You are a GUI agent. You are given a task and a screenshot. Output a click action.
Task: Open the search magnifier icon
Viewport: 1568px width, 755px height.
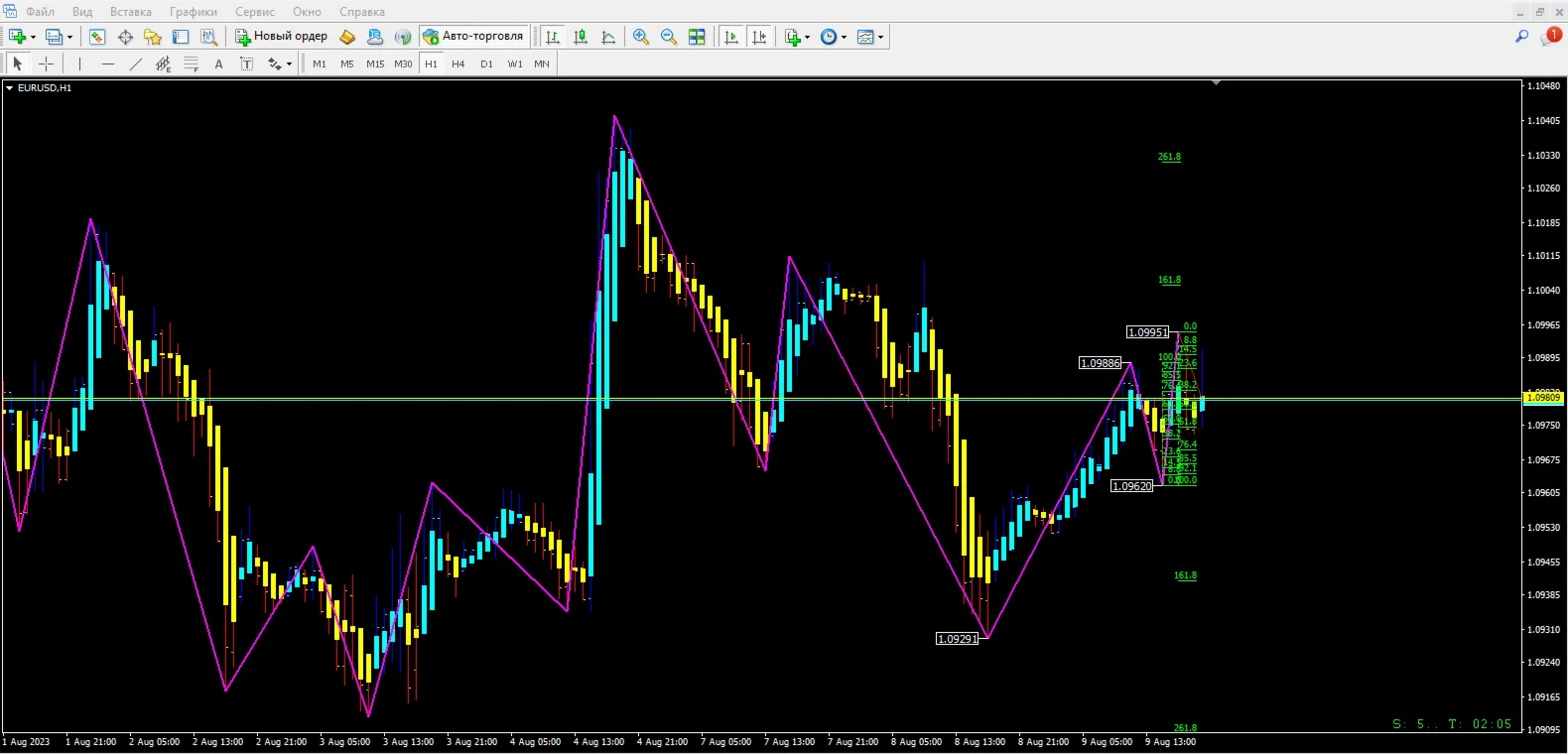point(1521,36)
